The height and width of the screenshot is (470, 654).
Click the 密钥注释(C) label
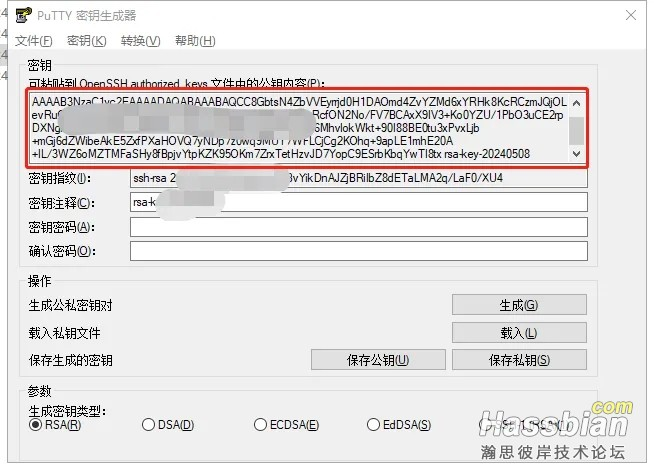click(x=62, y=203)
